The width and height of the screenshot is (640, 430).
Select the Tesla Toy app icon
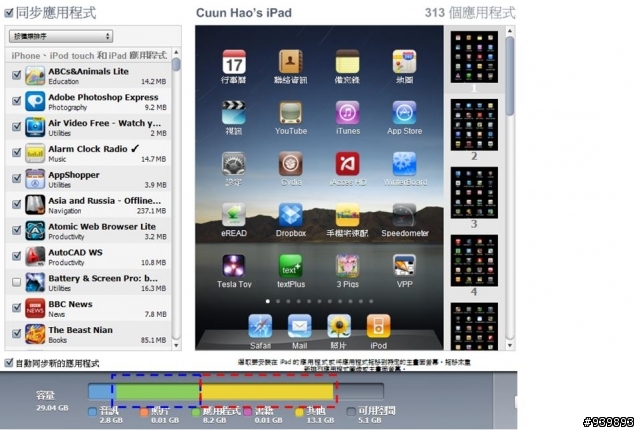coord(234,266)
